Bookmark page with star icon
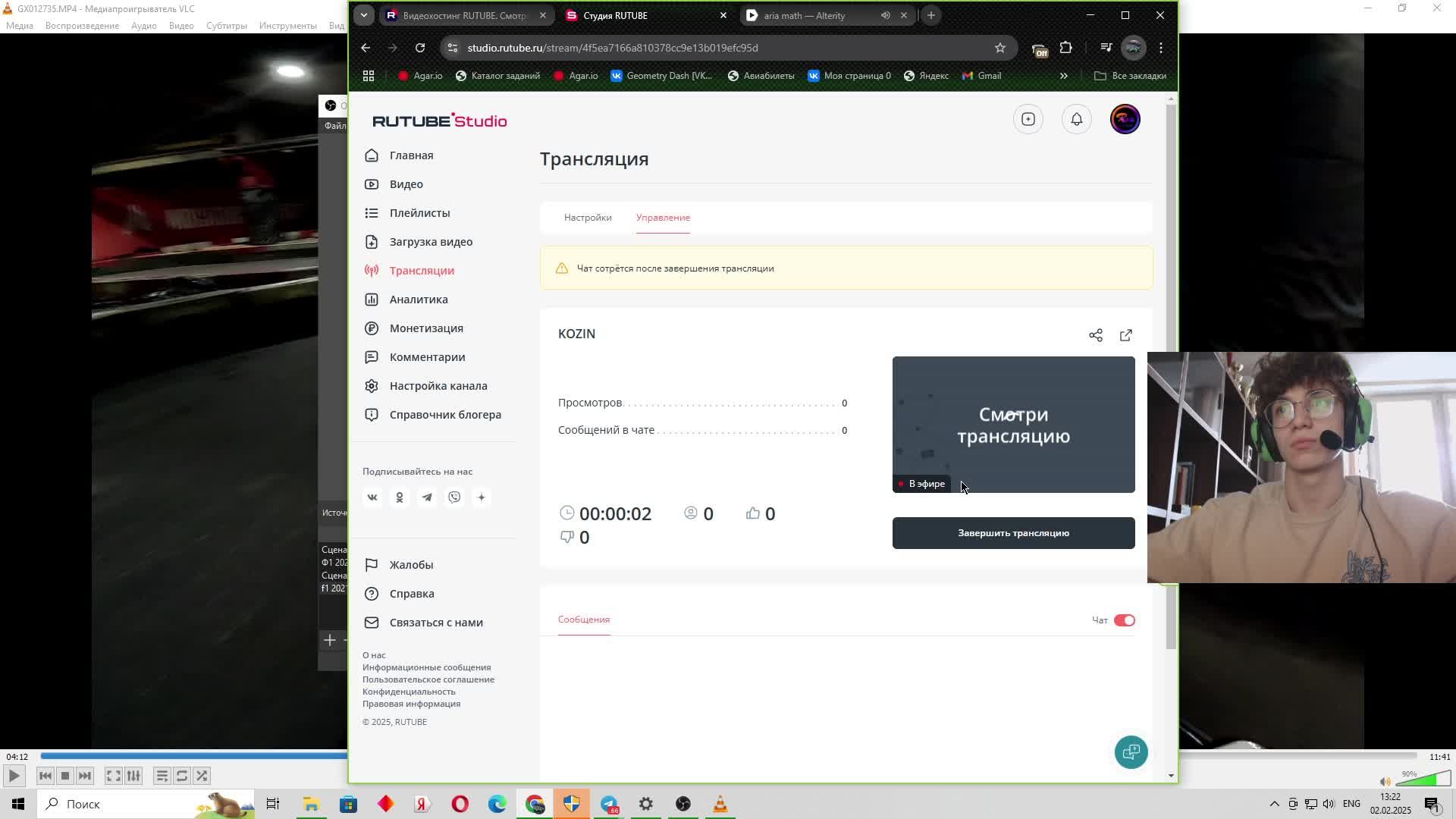This screenshot has width=1456, height=819. coord(1000,48)
